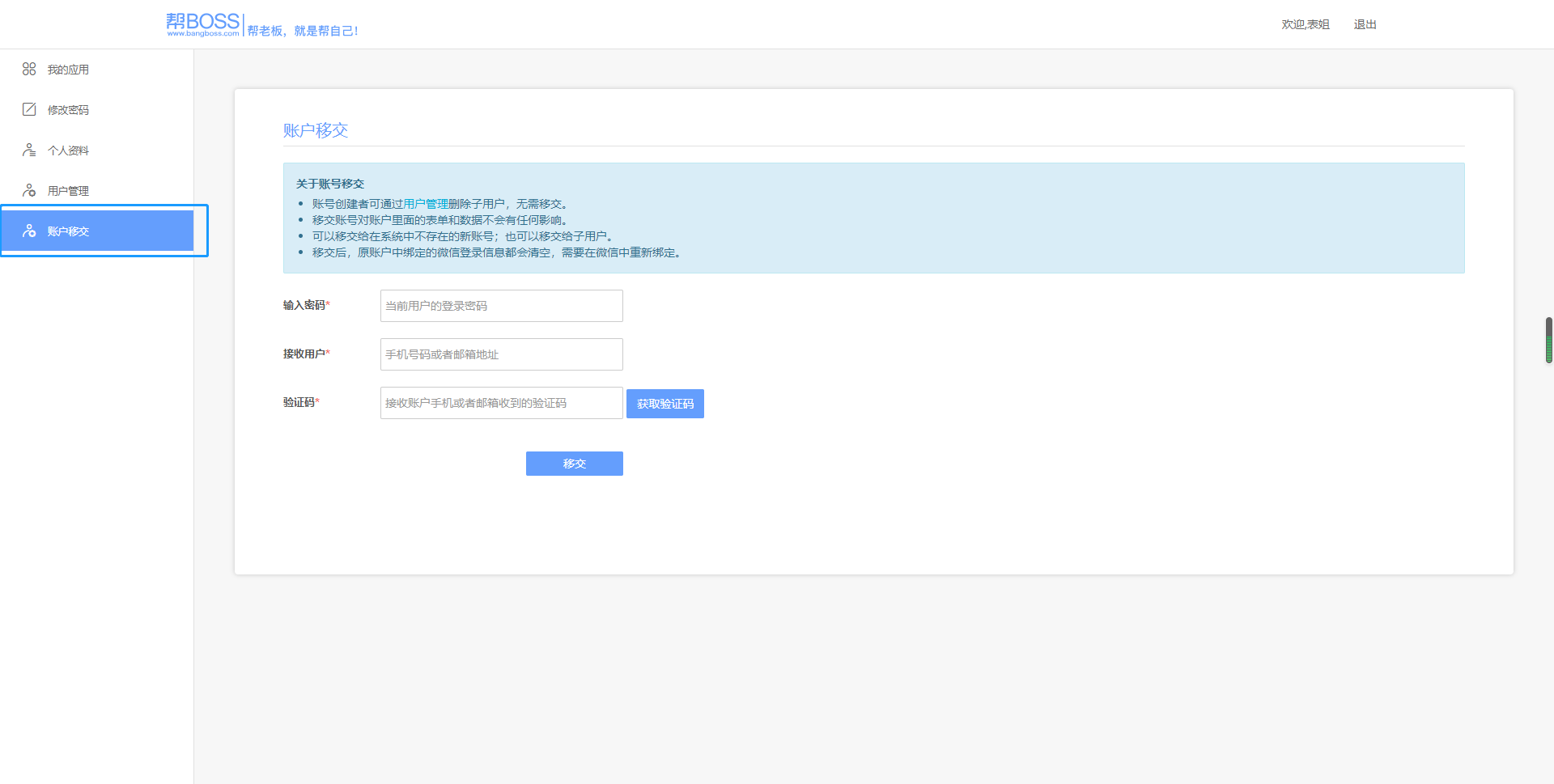This screenshot has height=784, width=1554.
Task: Click the 个人资料 person icon
Action: [29, 150]
